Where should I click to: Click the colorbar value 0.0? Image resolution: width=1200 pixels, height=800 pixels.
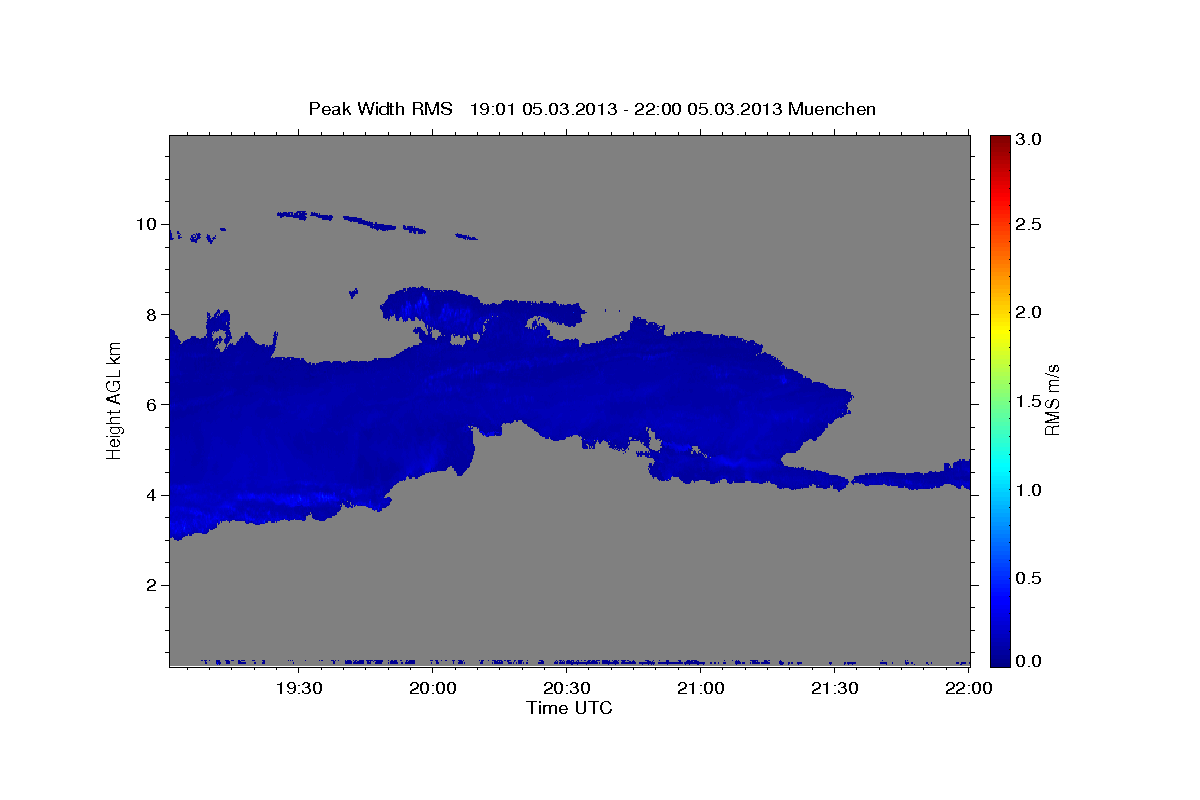(x=1030, y=661)
